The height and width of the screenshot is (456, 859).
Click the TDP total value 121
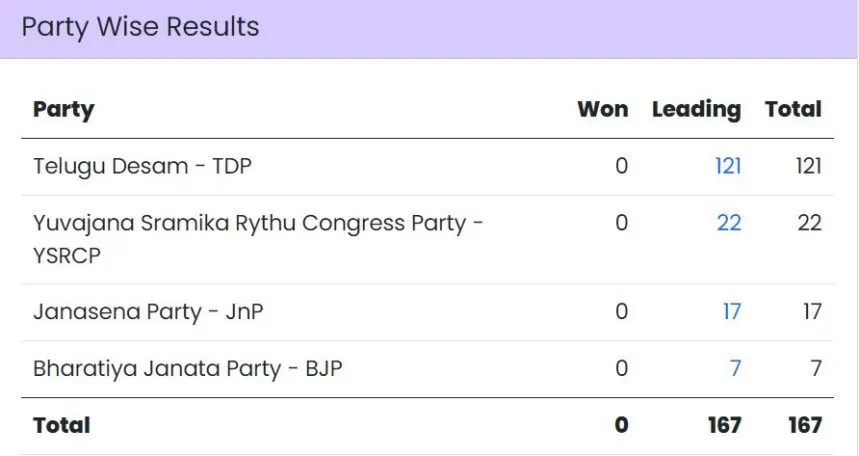(808, 166)
